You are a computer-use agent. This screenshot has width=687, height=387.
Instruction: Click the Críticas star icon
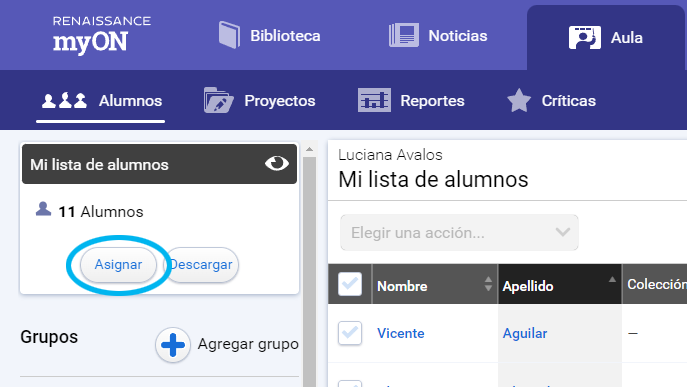click(519, 100)
